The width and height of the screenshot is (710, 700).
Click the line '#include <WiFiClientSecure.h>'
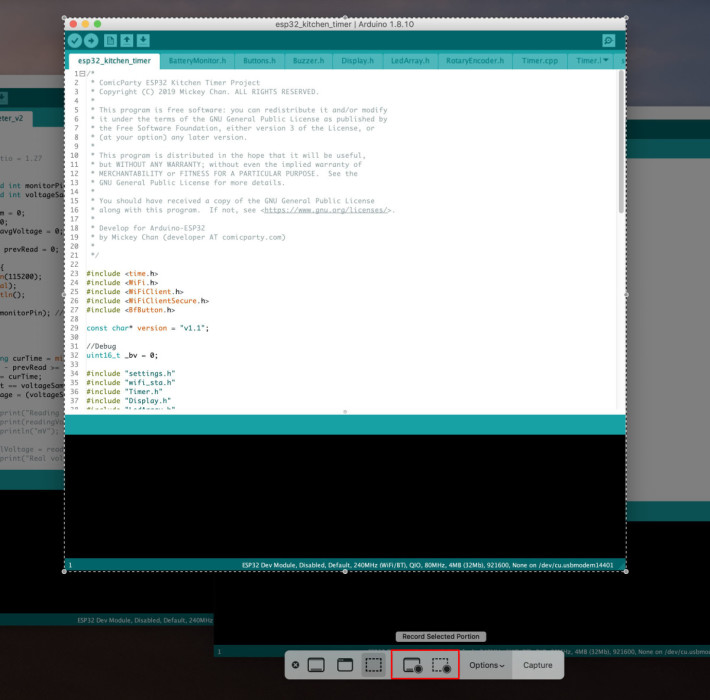click(148, 301)
